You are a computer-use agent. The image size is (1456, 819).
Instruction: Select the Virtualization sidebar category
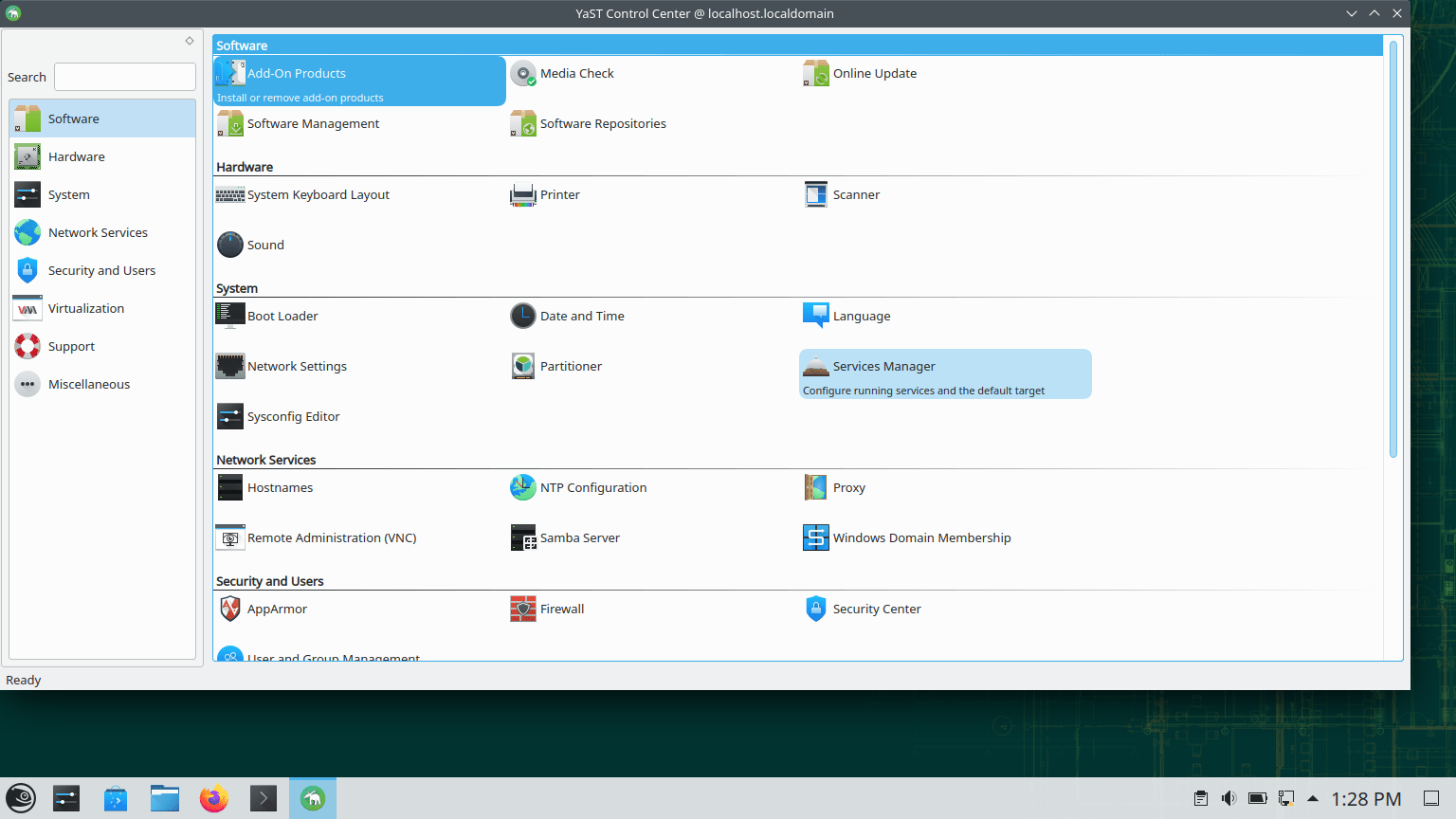point(102,308)
